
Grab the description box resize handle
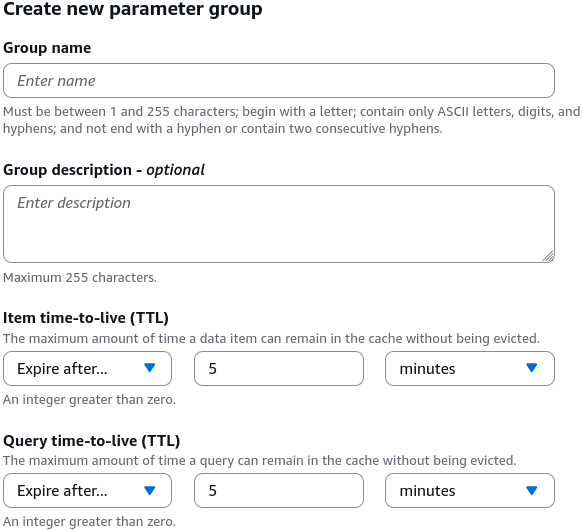548,256
